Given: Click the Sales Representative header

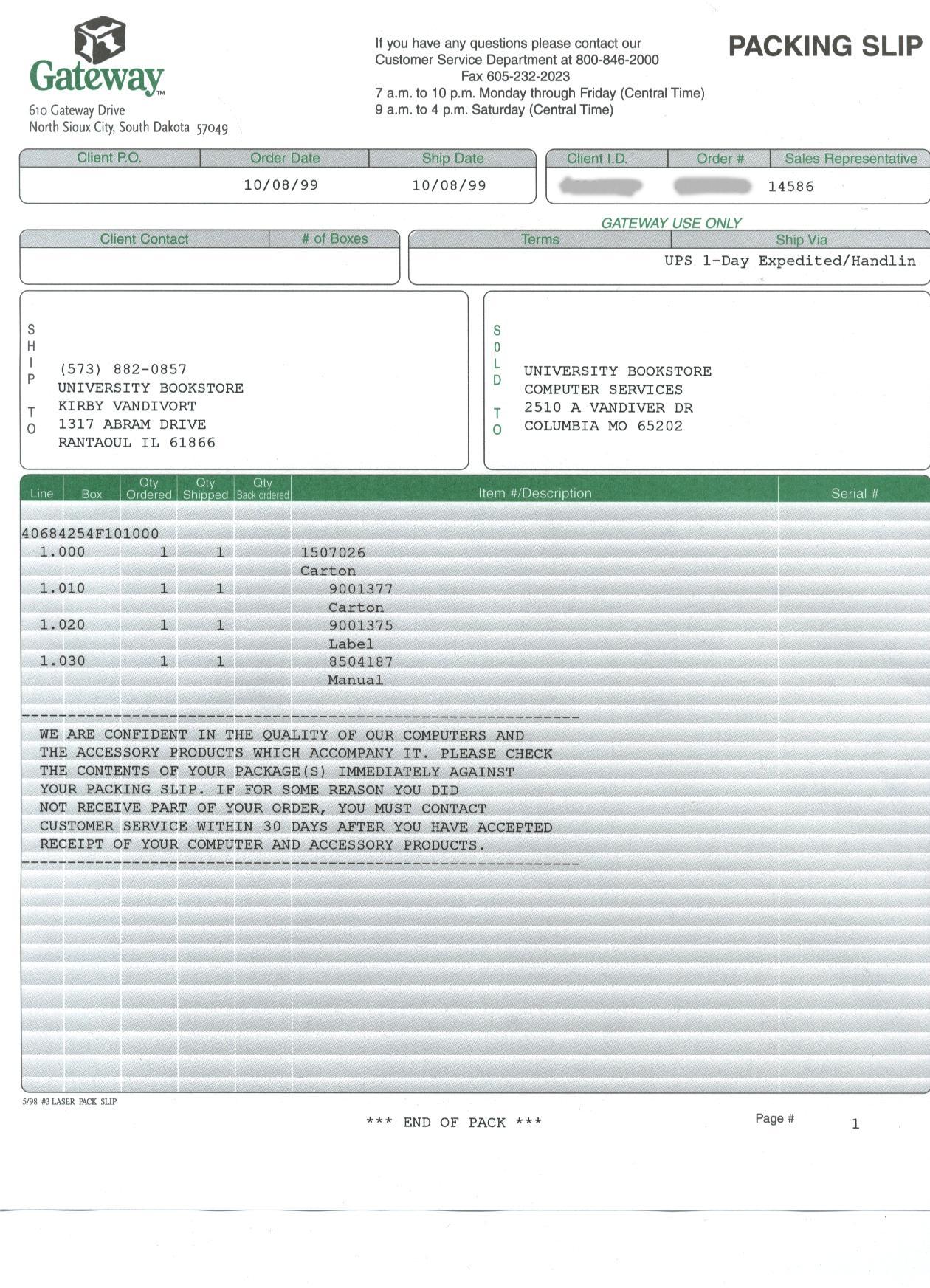Looking at the screenshot, I should (851, 159).
